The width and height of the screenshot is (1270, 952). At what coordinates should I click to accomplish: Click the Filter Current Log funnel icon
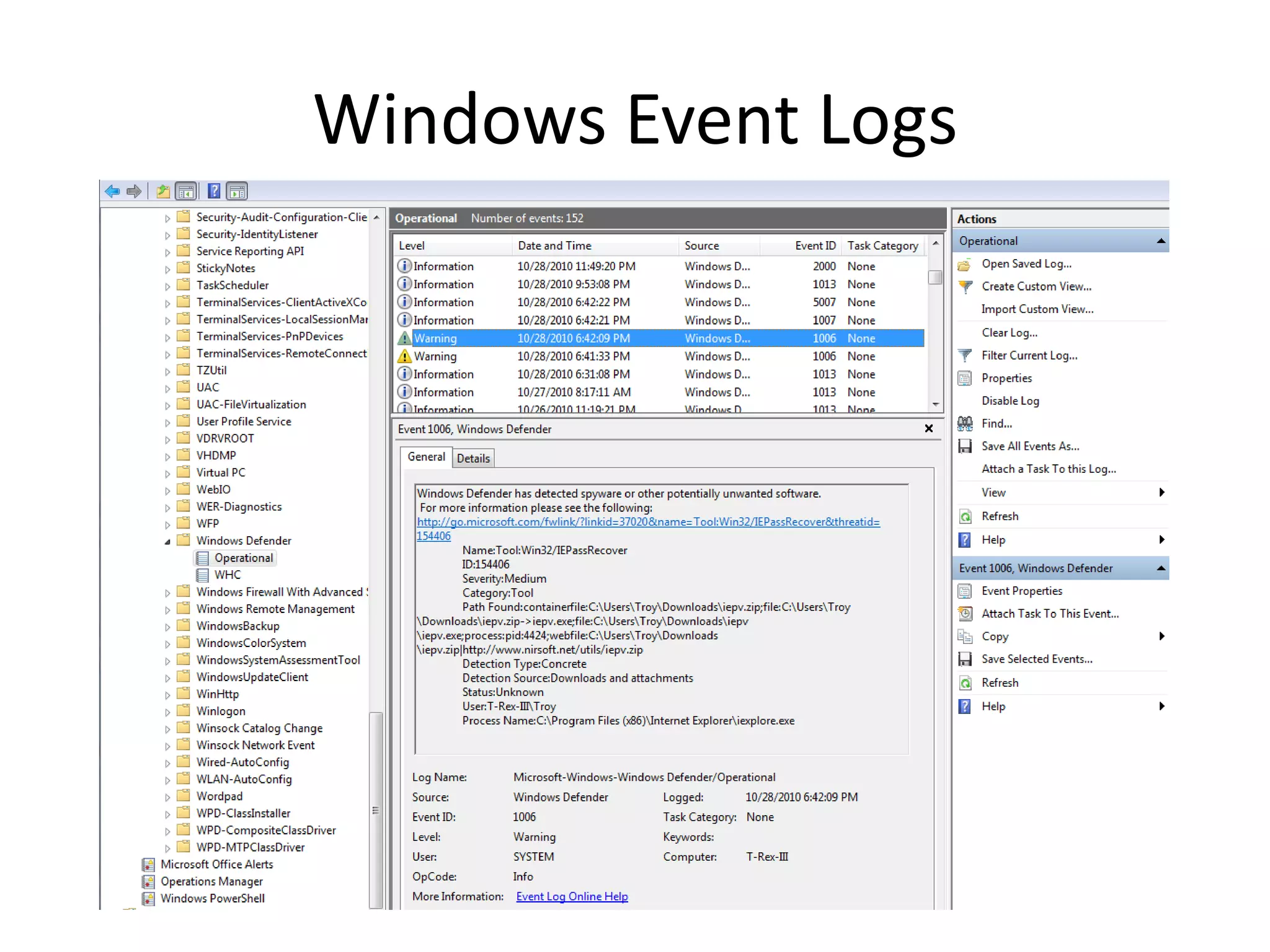click(x=965, y=356)
